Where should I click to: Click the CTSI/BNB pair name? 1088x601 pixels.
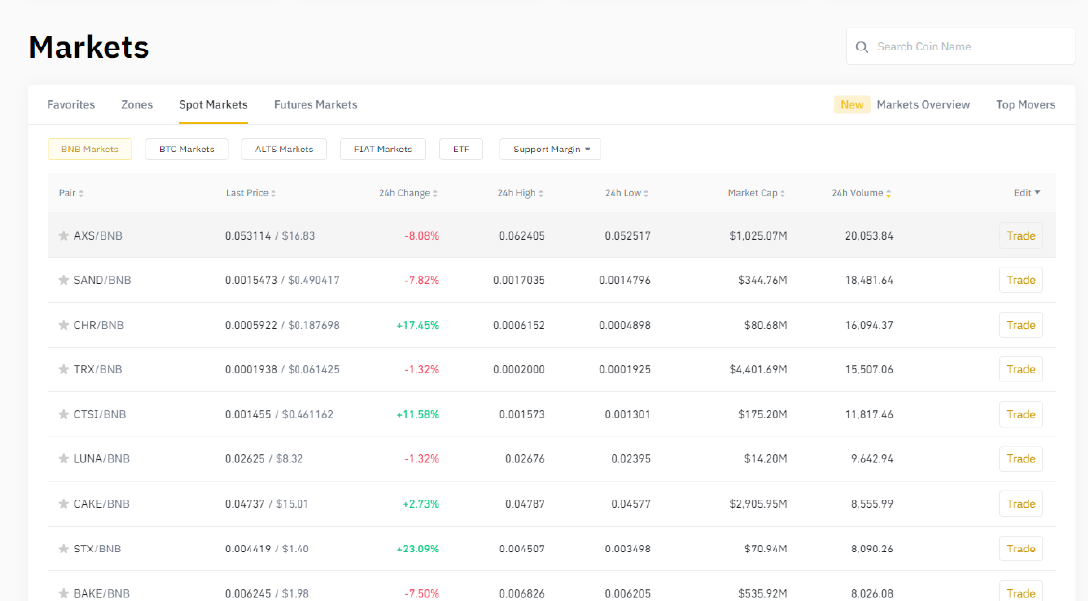pyautogui.click(x=100, y=414)
